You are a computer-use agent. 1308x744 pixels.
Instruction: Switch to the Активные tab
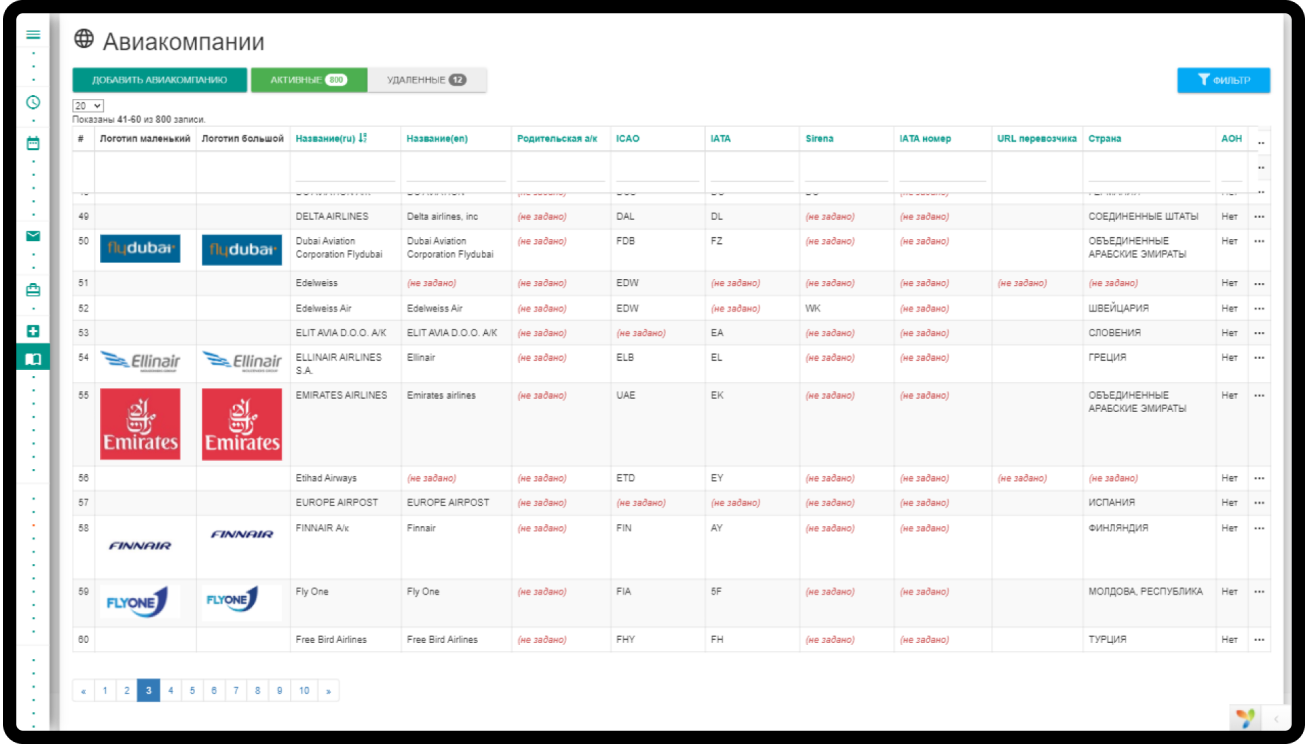(x=308, y=80)
